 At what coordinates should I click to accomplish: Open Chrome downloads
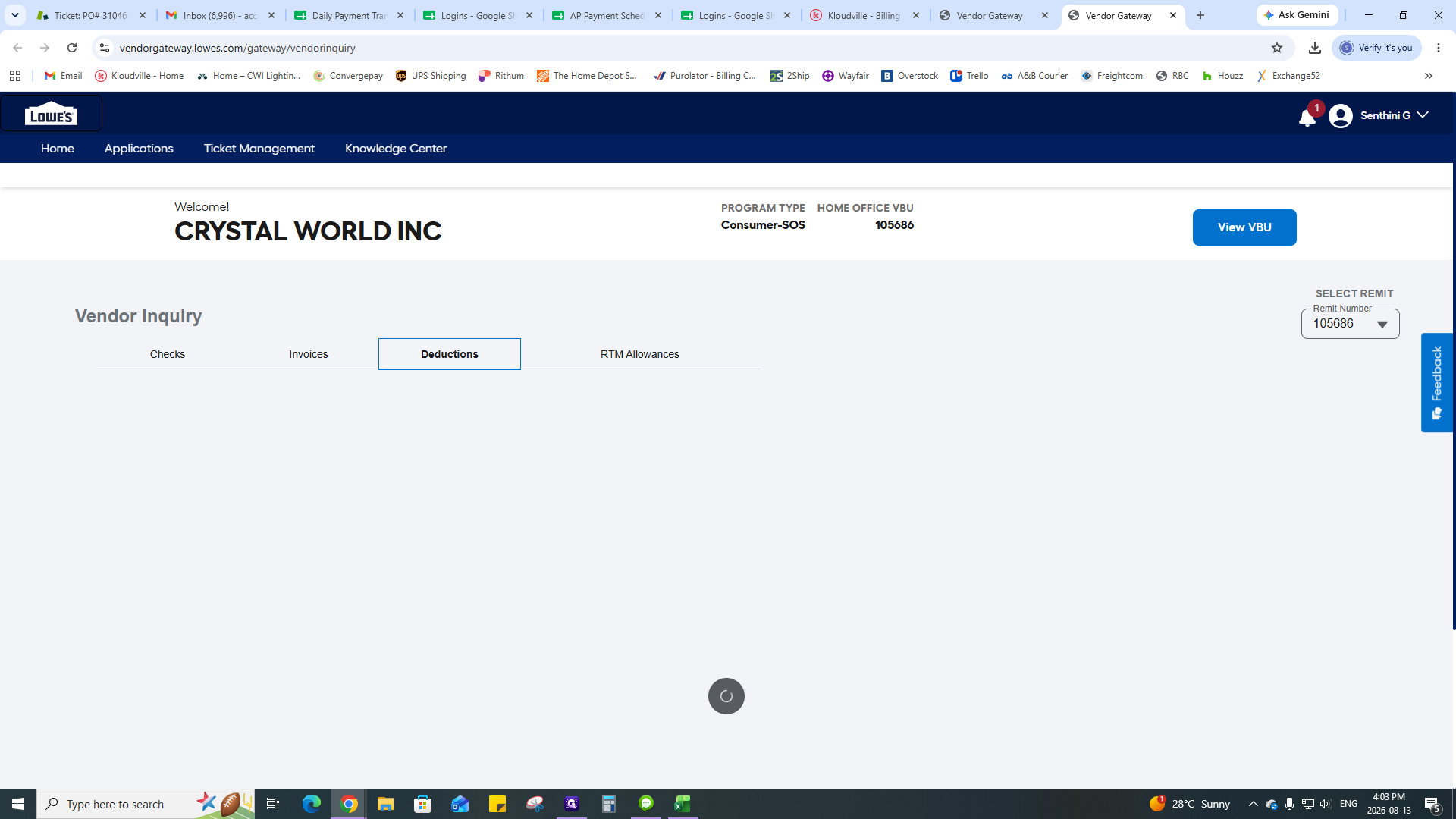[x=1315, y=48]
